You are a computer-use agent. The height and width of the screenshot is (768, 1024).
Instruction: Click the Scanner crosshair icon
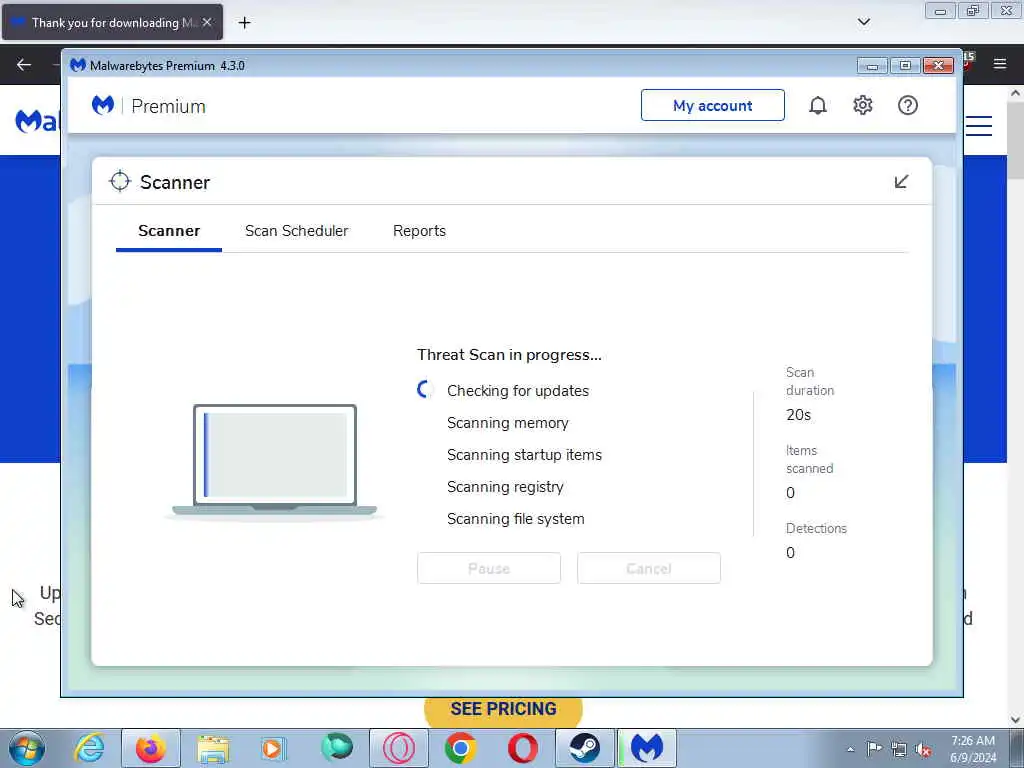point(120,182)
